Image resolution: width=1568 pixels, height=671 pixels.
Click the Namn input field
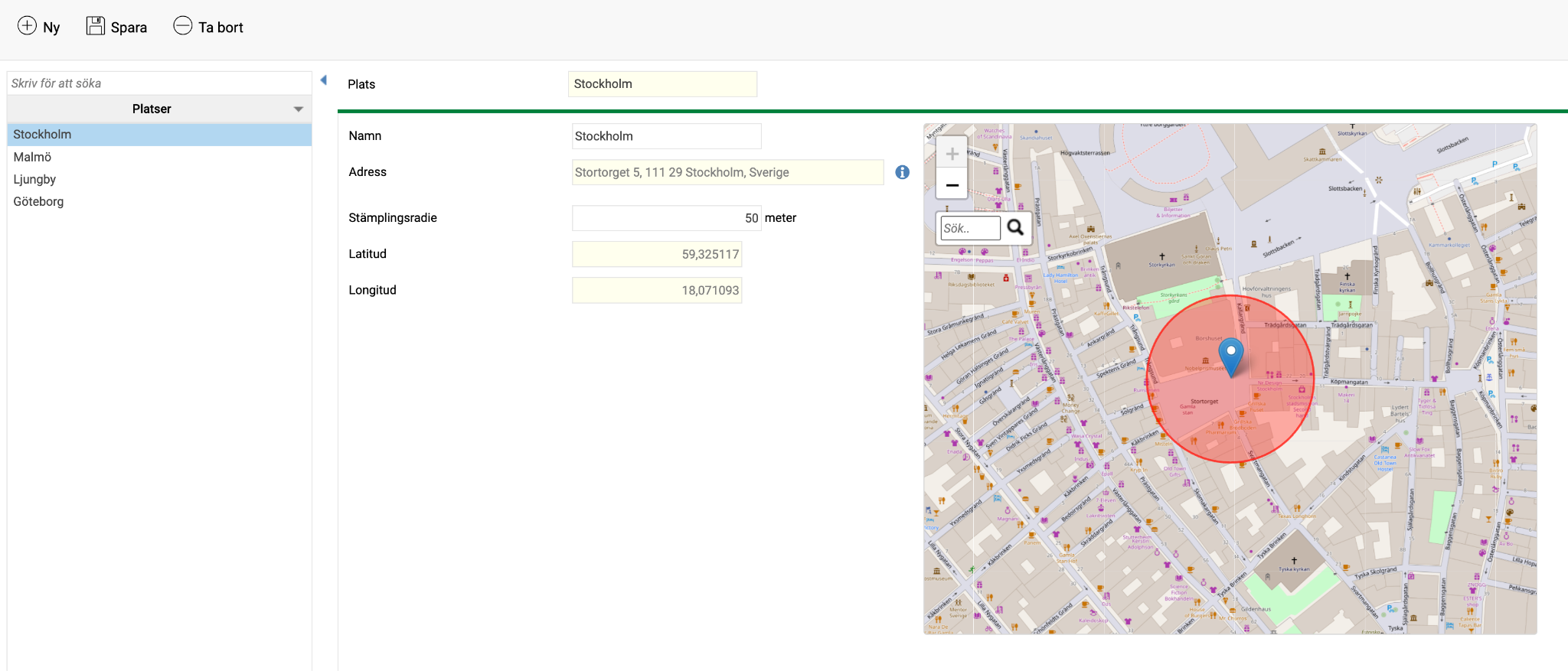point(666,136)
